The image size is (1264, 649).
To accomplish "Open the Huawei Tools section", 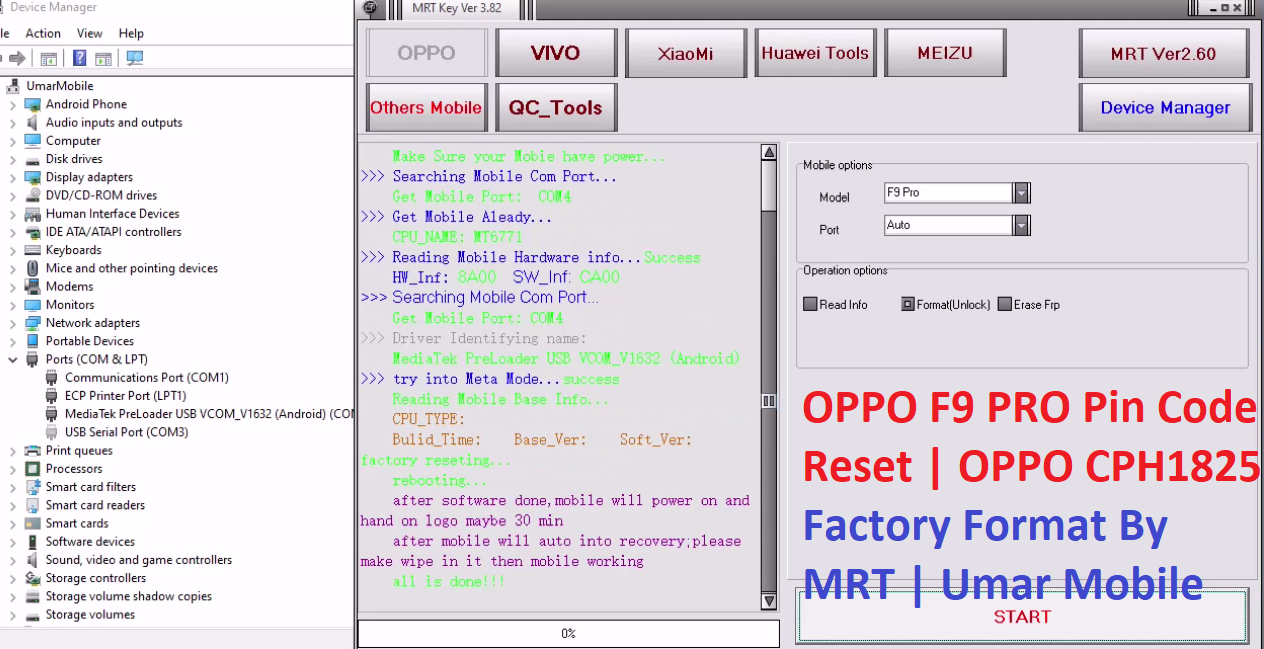I will (x=815, y=53).
